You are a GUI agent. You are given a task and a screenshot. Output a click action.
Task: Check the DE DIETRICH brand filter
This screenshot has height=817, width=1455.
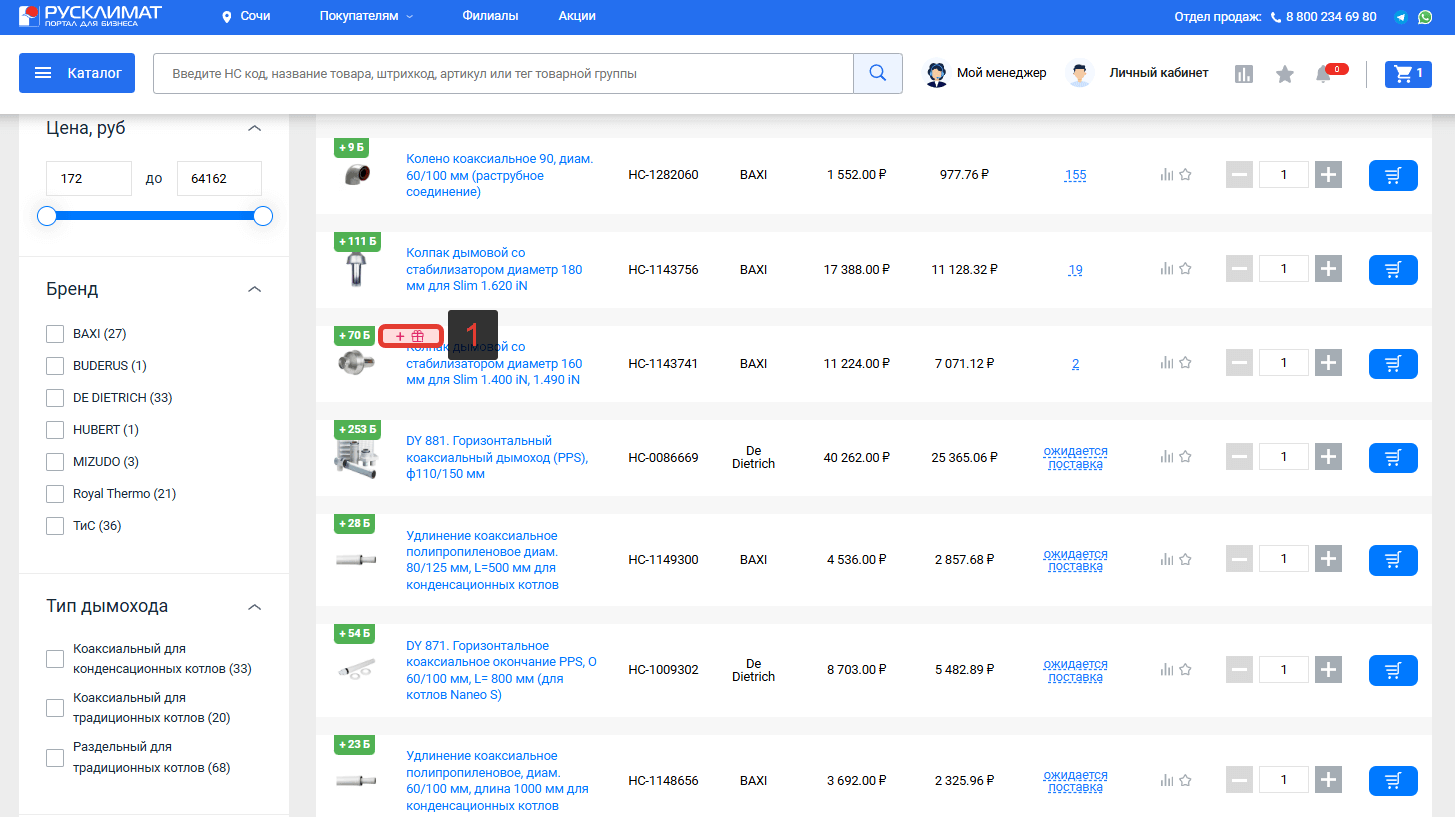55,398
